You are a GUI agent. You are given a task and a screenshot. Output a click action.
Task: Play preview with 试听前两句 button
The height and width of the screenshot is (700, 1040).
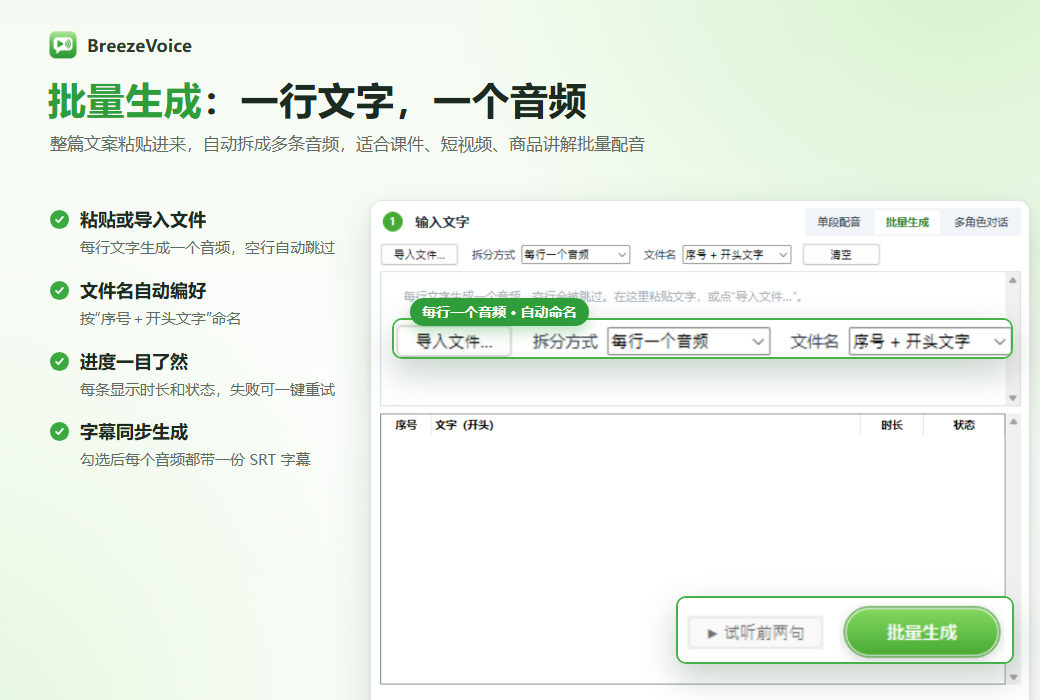(x=755, y=633)
